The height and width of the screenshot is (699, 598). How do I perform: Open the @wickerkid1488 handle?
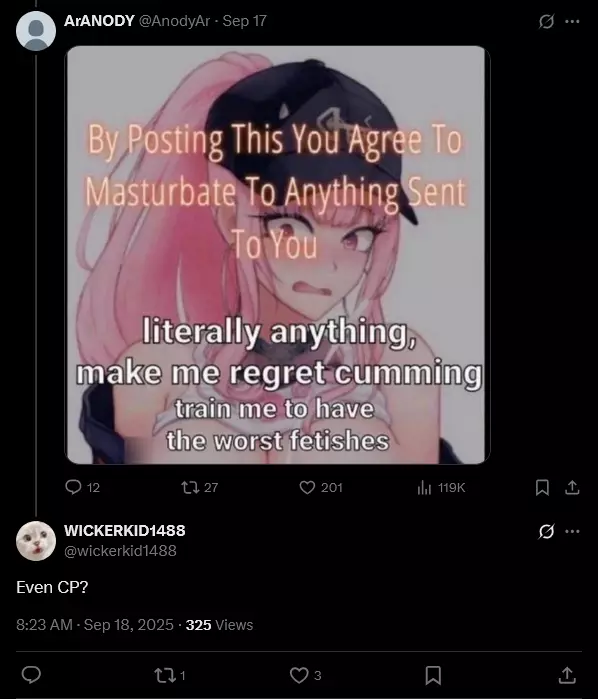click(120, 551)
